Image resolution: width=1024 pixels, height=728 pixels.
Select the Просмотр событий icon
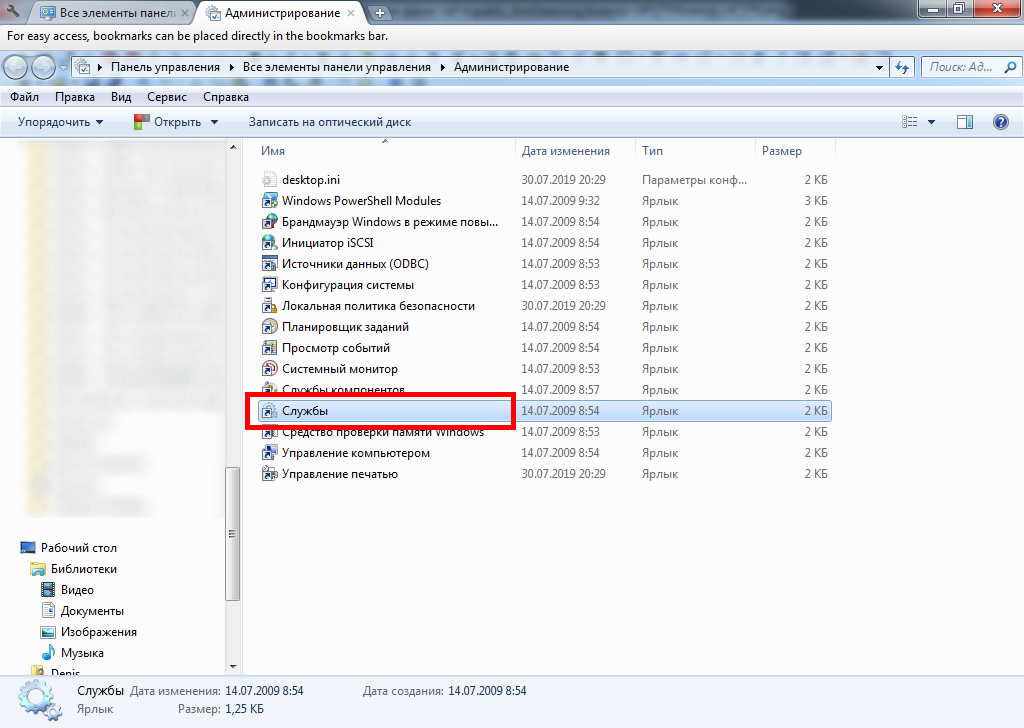click(x=268, y=348)
